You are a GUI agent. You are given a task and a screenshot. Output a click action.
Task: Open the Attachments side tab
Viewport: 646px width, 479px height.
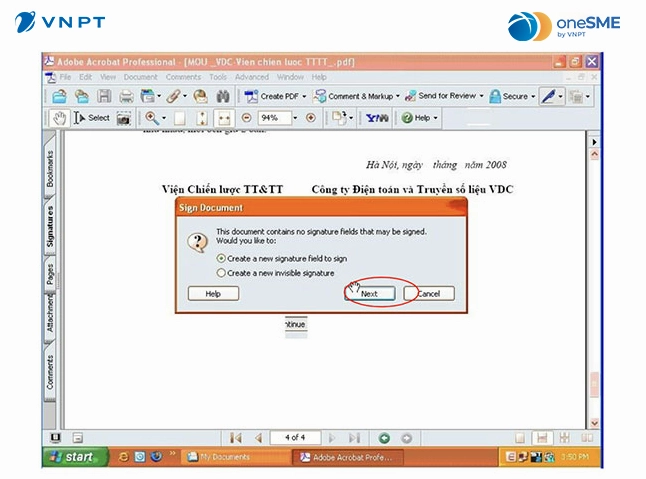[x=50, y=314]
